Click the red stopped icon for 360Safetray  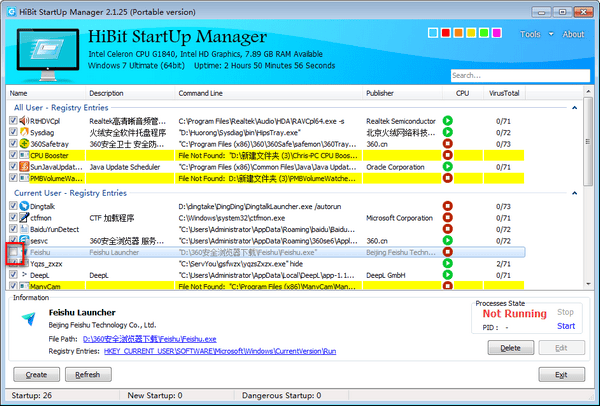pyautogui.click(x=461, y=144)
